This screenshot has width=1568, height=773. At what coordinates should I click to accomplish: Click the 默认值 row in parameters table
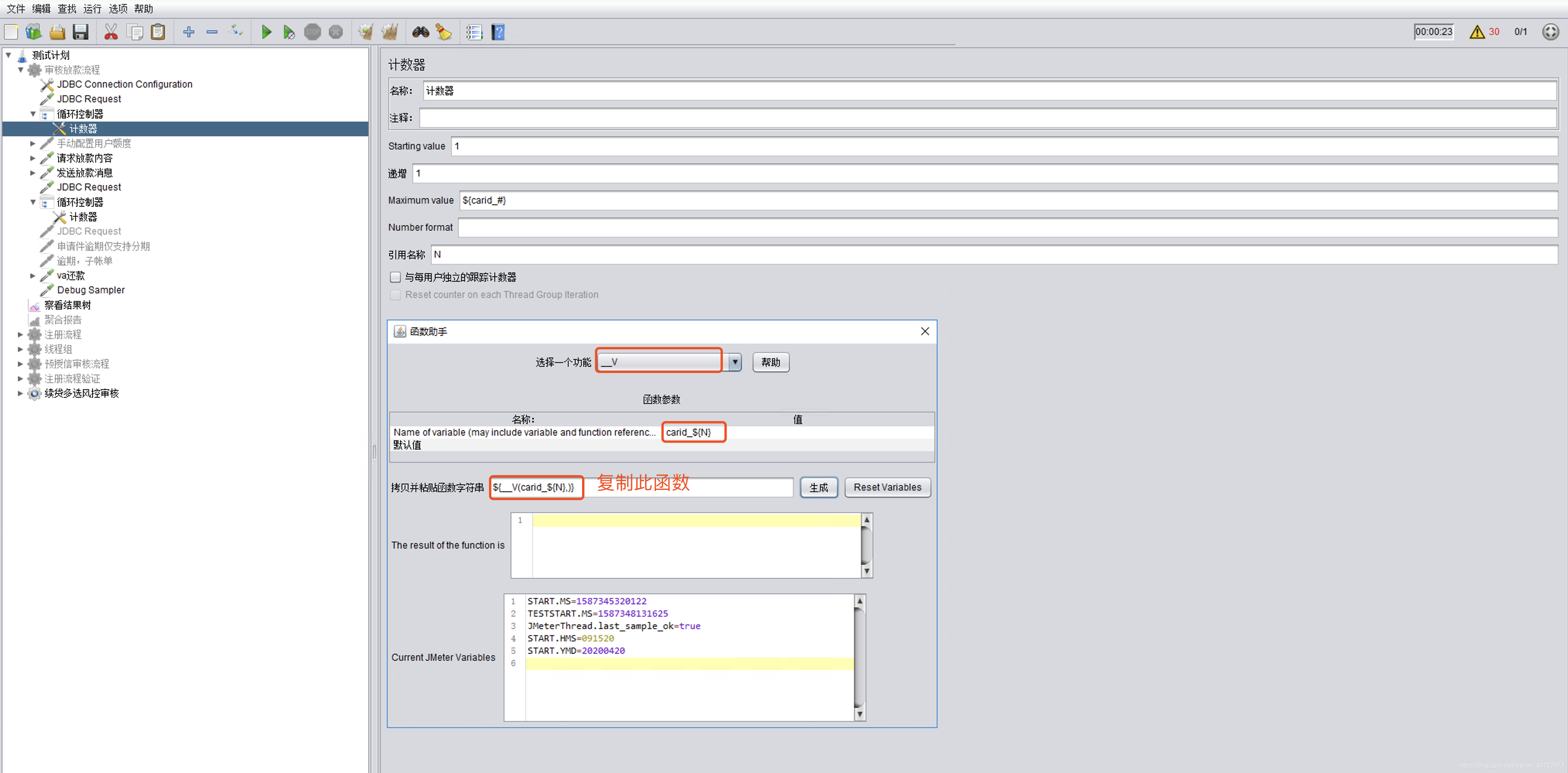tap(662, 445)
